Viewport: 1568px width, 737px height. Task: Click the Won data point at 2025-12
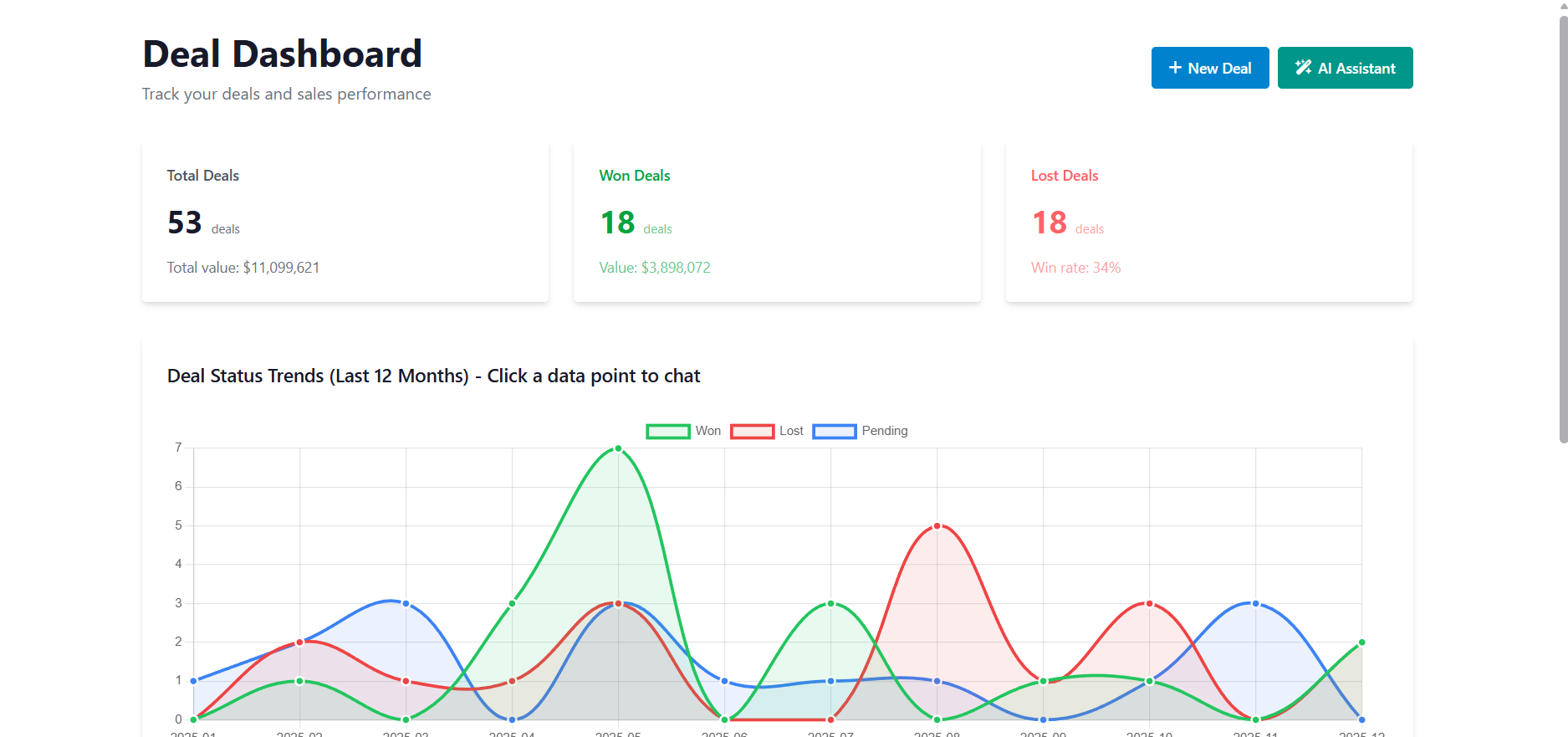[1361, 642]
